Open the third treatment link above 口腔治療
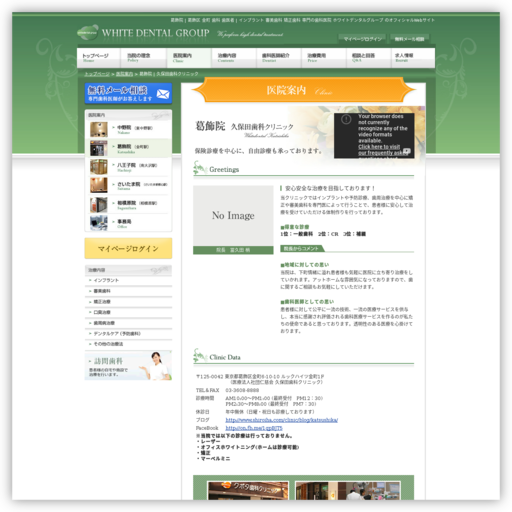 point(128,302)
